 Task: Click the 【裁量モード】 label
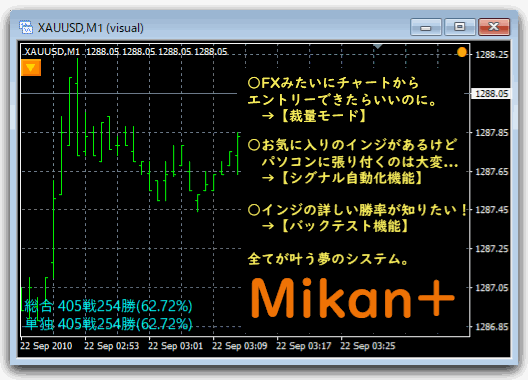324,116
